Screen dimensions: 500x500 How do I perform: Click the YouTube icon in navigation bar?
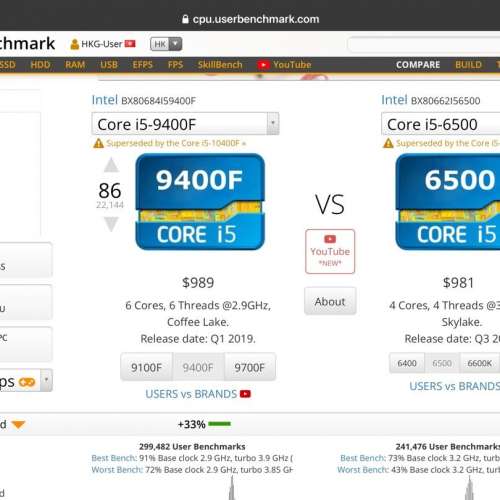click(263, 65)
